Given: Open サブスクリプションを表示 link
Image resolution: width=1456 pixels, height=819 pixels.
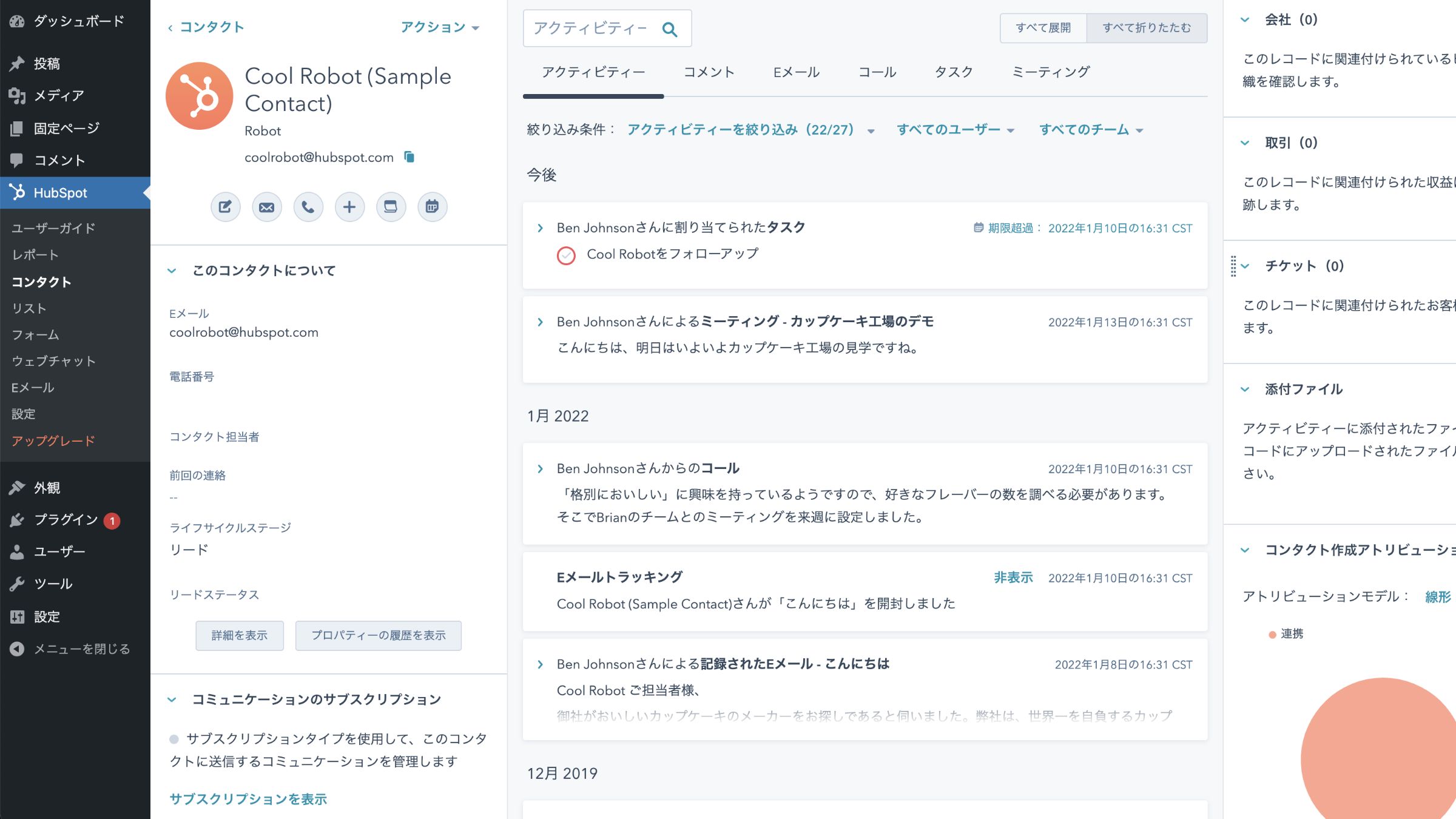Looking at the screenshot, I should (x=248, y=799).
